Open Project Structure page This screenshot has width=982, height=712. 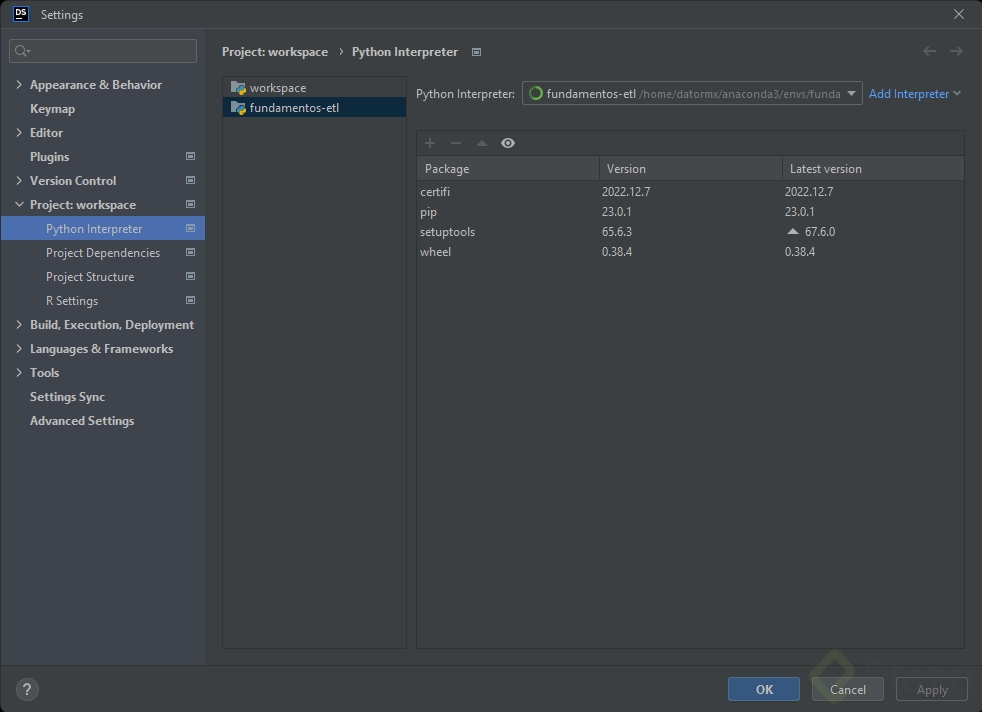coord(90,276)
